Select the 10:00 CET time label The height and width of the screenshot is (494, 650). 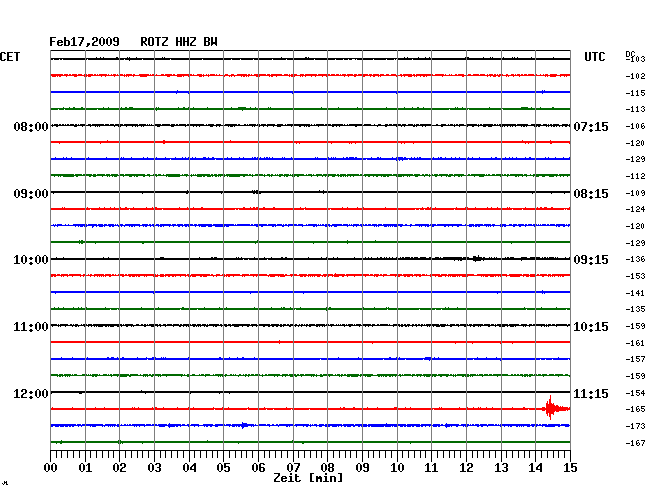click(31, 260)
